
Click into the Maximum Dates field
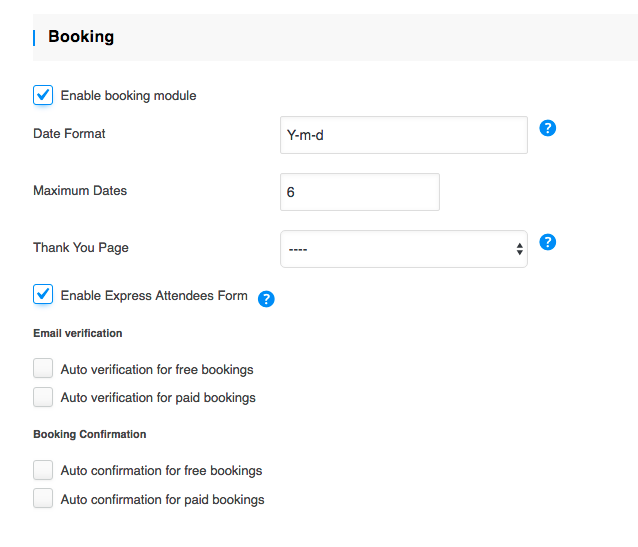click(x=360, y=192)
